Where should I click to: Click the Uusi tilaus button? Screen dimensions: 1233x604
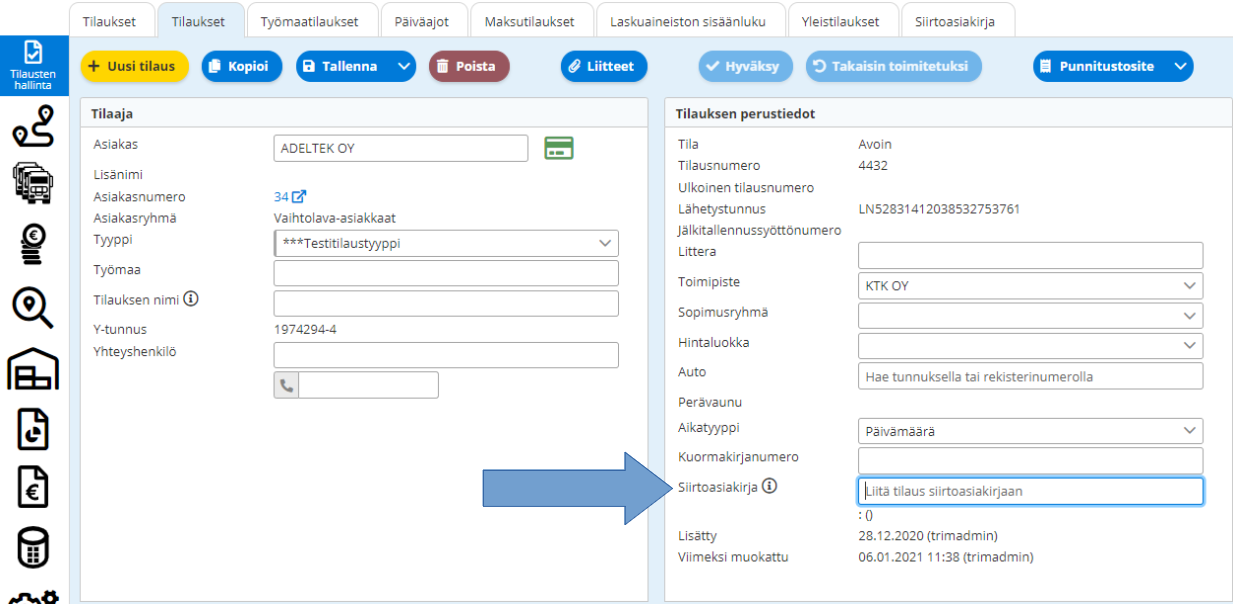[134, 66]
